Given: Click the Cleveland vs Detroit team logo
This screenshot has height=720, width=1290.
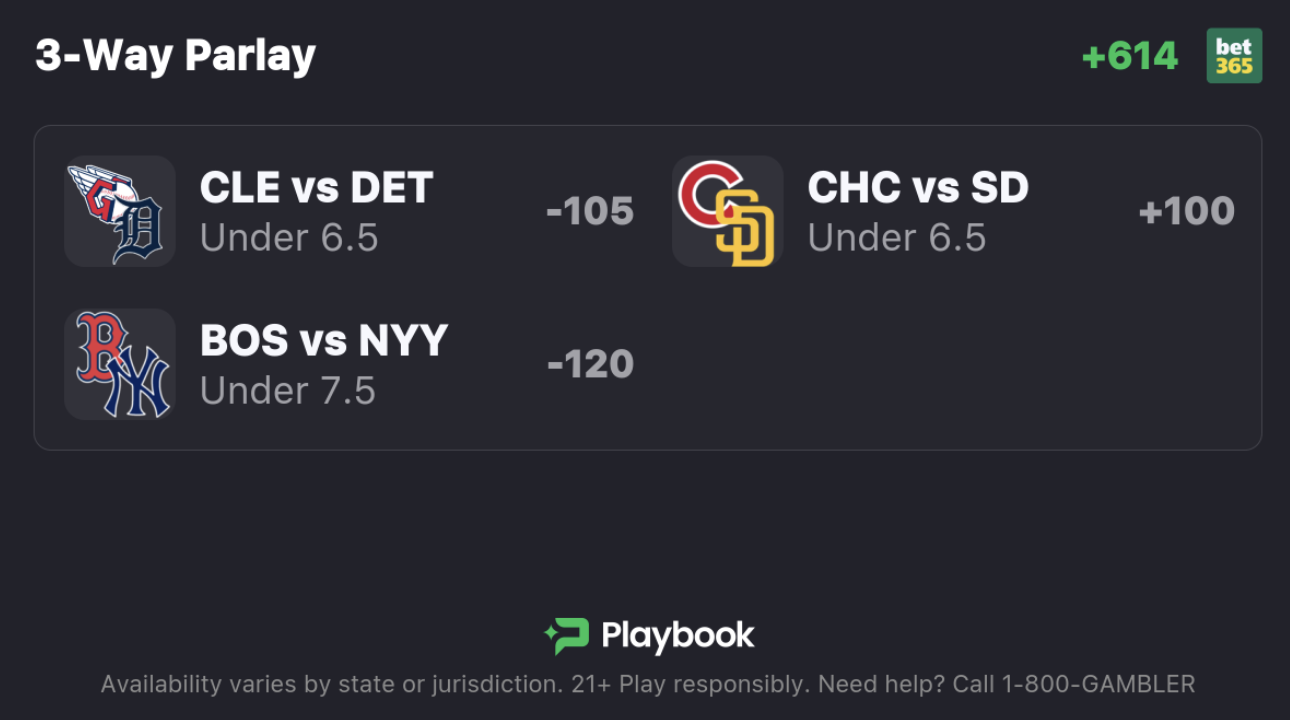Looking at the screenshot, I should (x=120, y=211).
